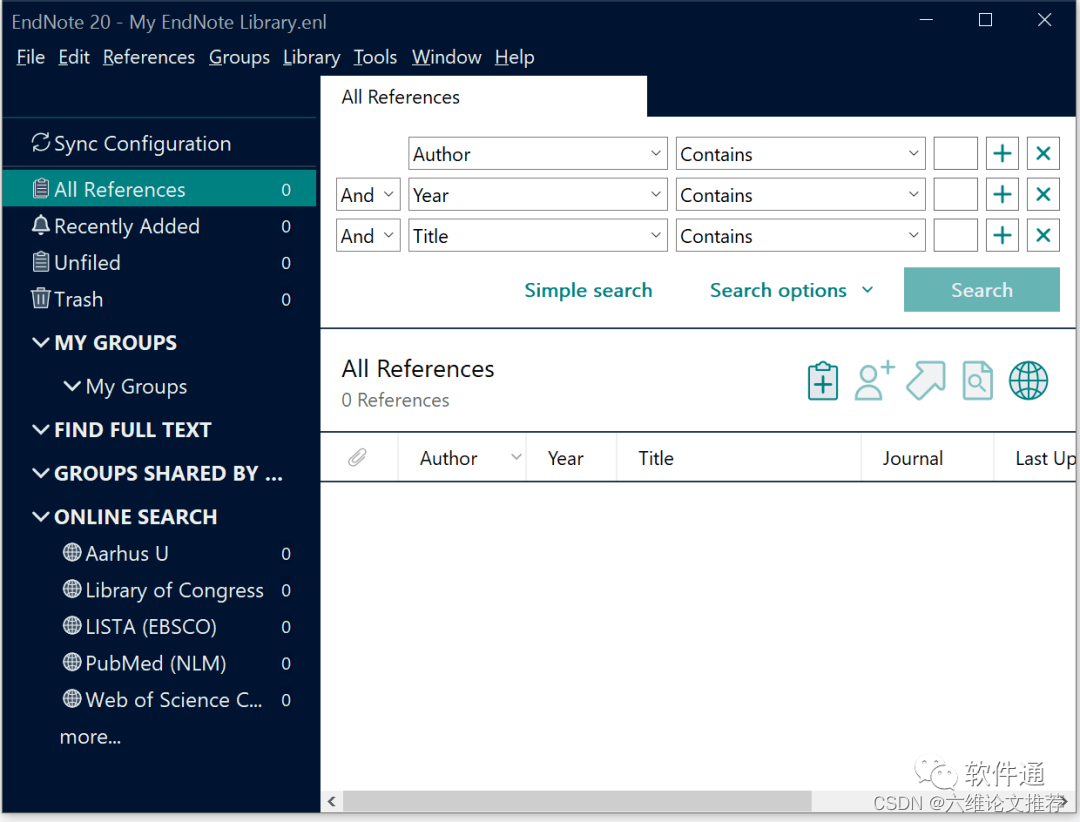Collapse the FIND FULL TEXT section
This screenshot has height=822, width=1080.
coord(41,429)
